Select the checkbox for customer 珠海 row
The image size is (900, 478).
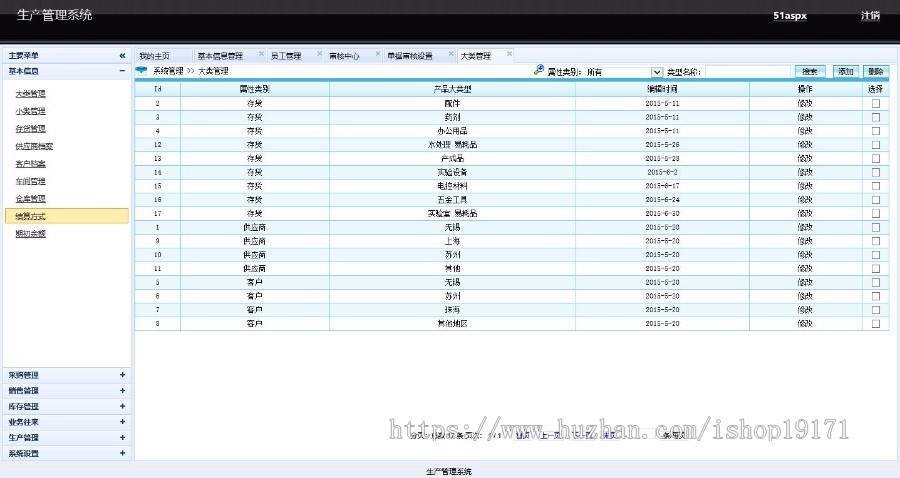(x=875, y=310)
